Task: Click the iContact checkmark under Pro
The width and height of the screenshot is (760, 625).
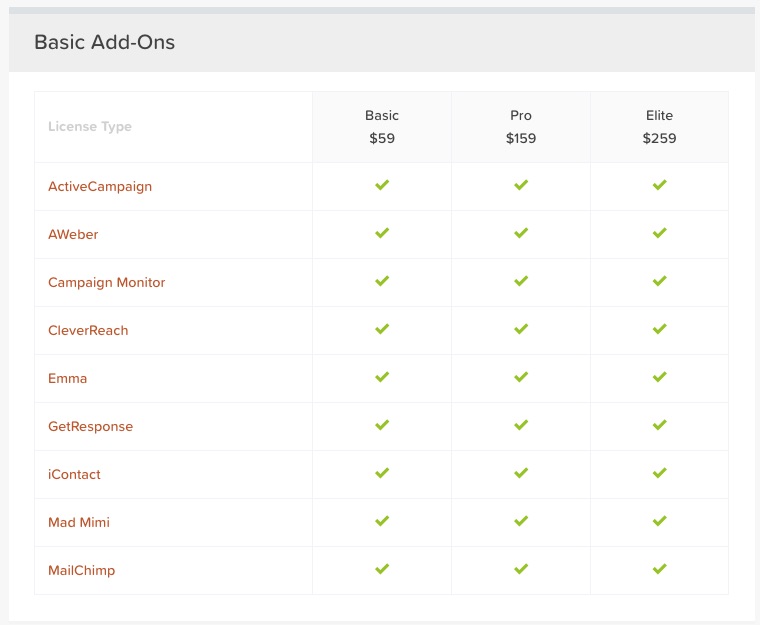Action: click(x=521, y=473)
